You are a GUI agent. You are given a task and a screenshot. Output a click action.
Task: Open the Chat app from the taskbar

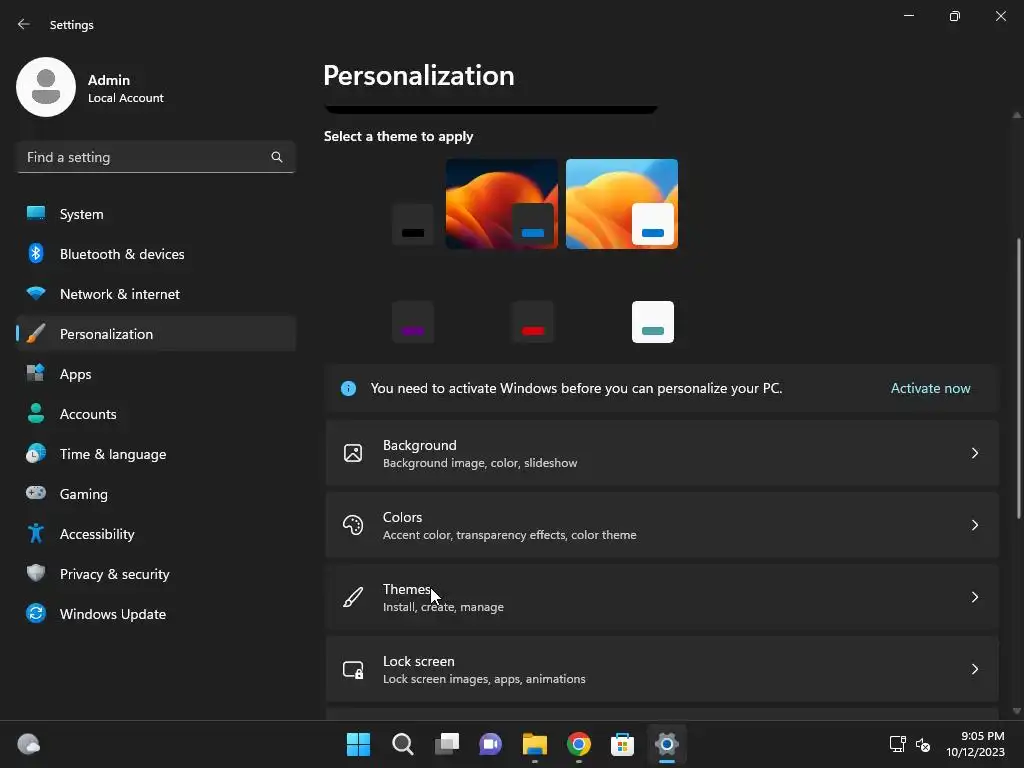(x=490, y=744)
